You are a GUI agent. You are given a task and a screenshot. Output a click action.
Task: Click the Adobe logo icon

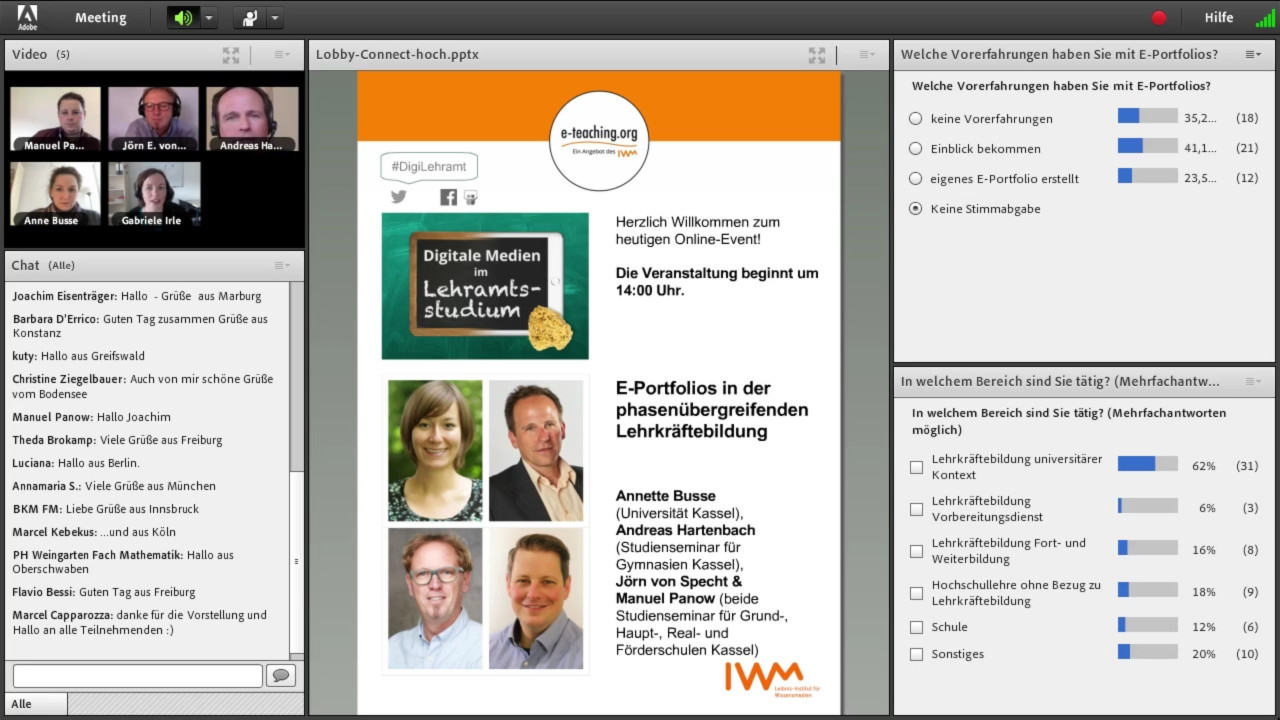click(x=27, y=17)
